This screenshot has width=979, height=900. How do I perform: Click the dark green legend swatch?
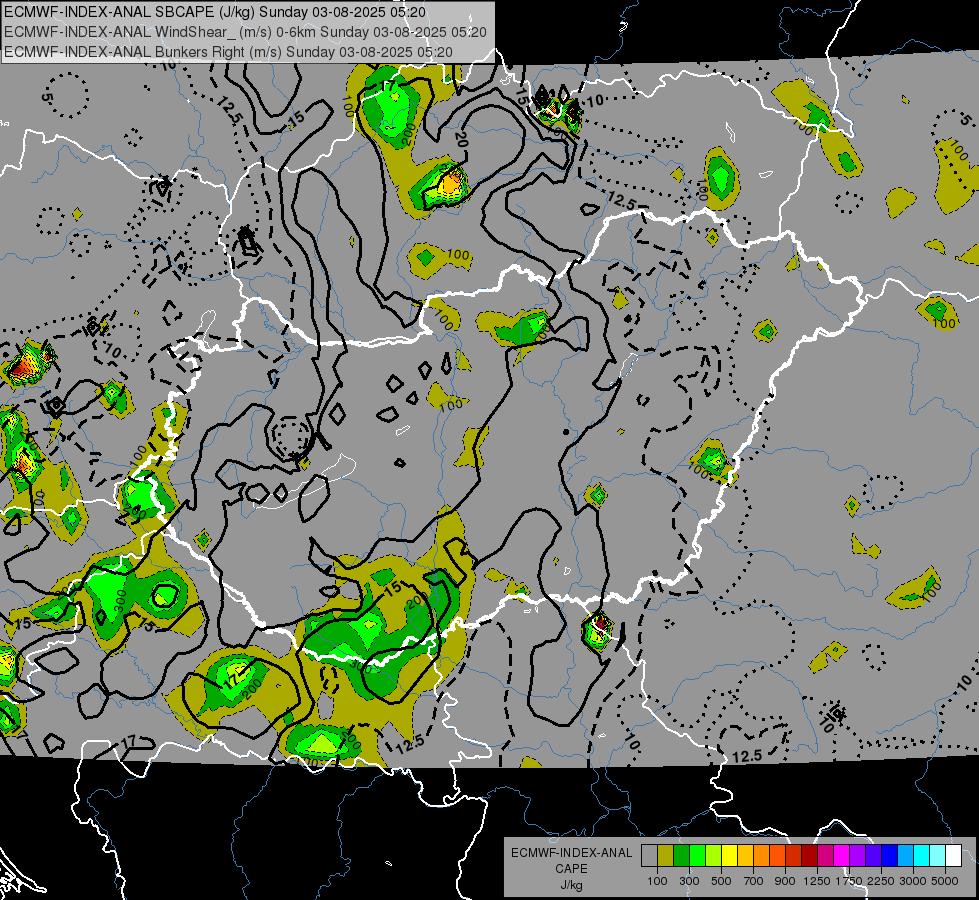tap(681, 856)
